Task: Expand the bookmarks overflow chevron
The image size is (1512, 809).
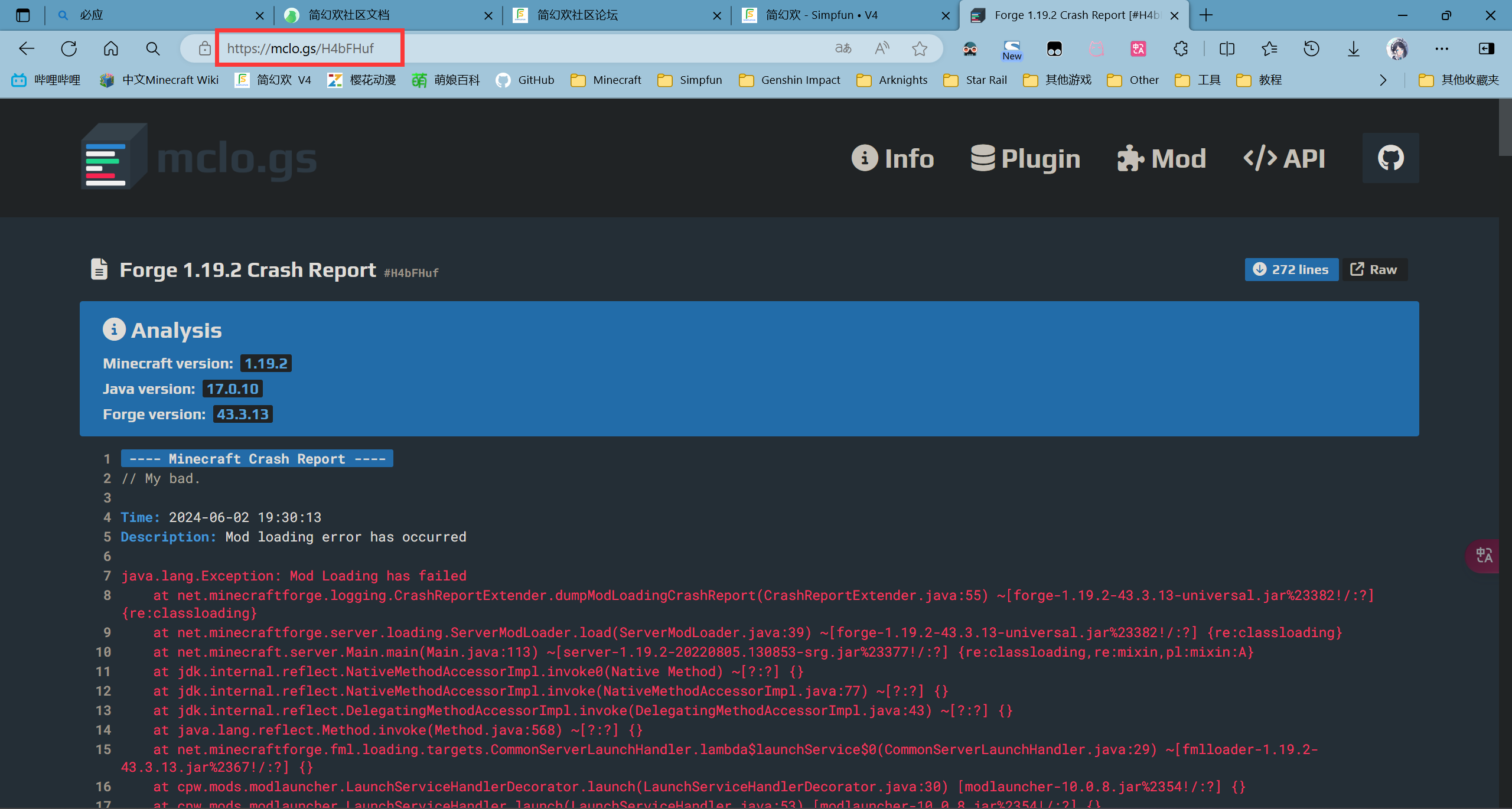Action: [1383, 80]
